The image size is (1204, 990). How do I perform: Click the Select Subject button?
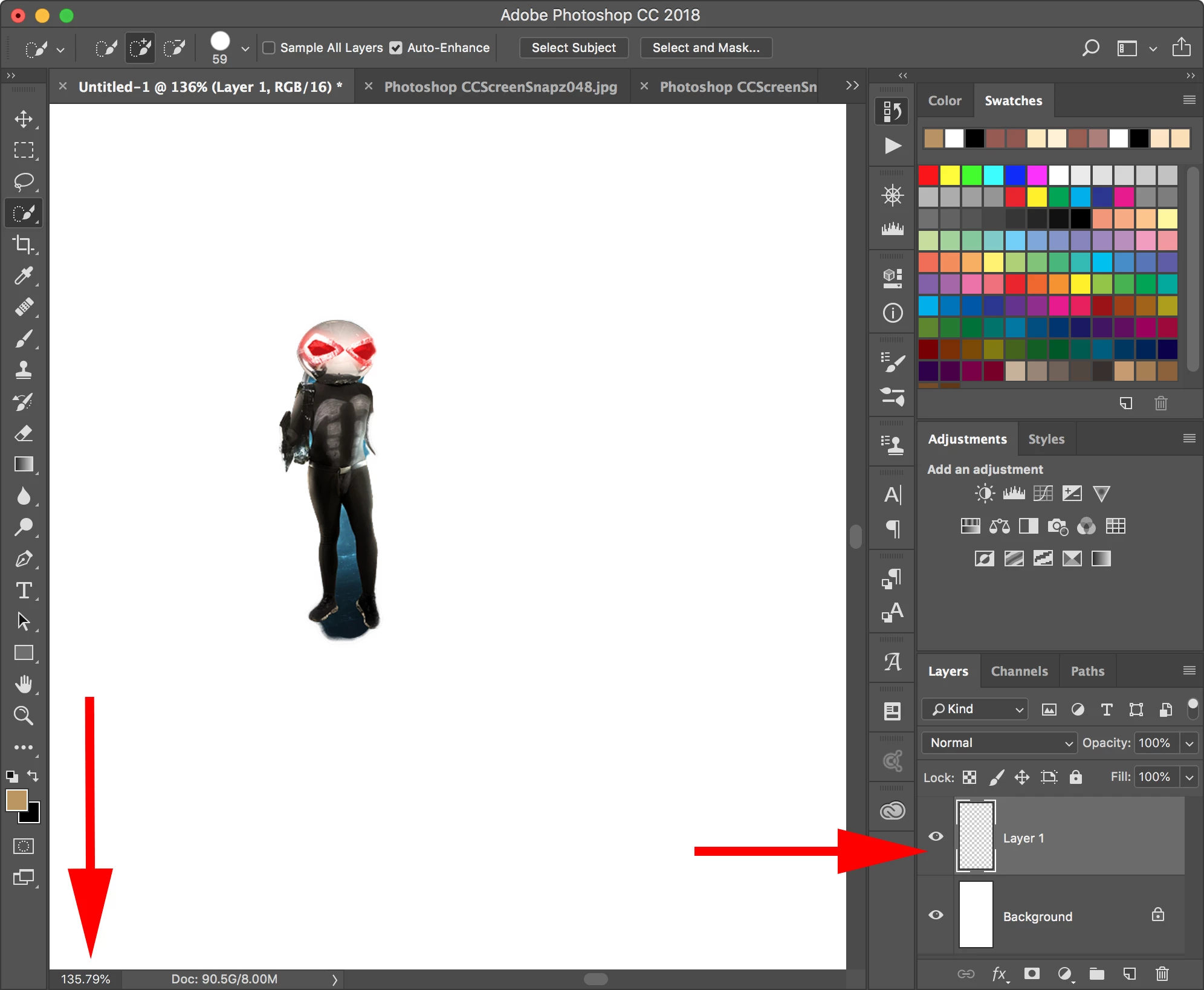coord(574,48)
